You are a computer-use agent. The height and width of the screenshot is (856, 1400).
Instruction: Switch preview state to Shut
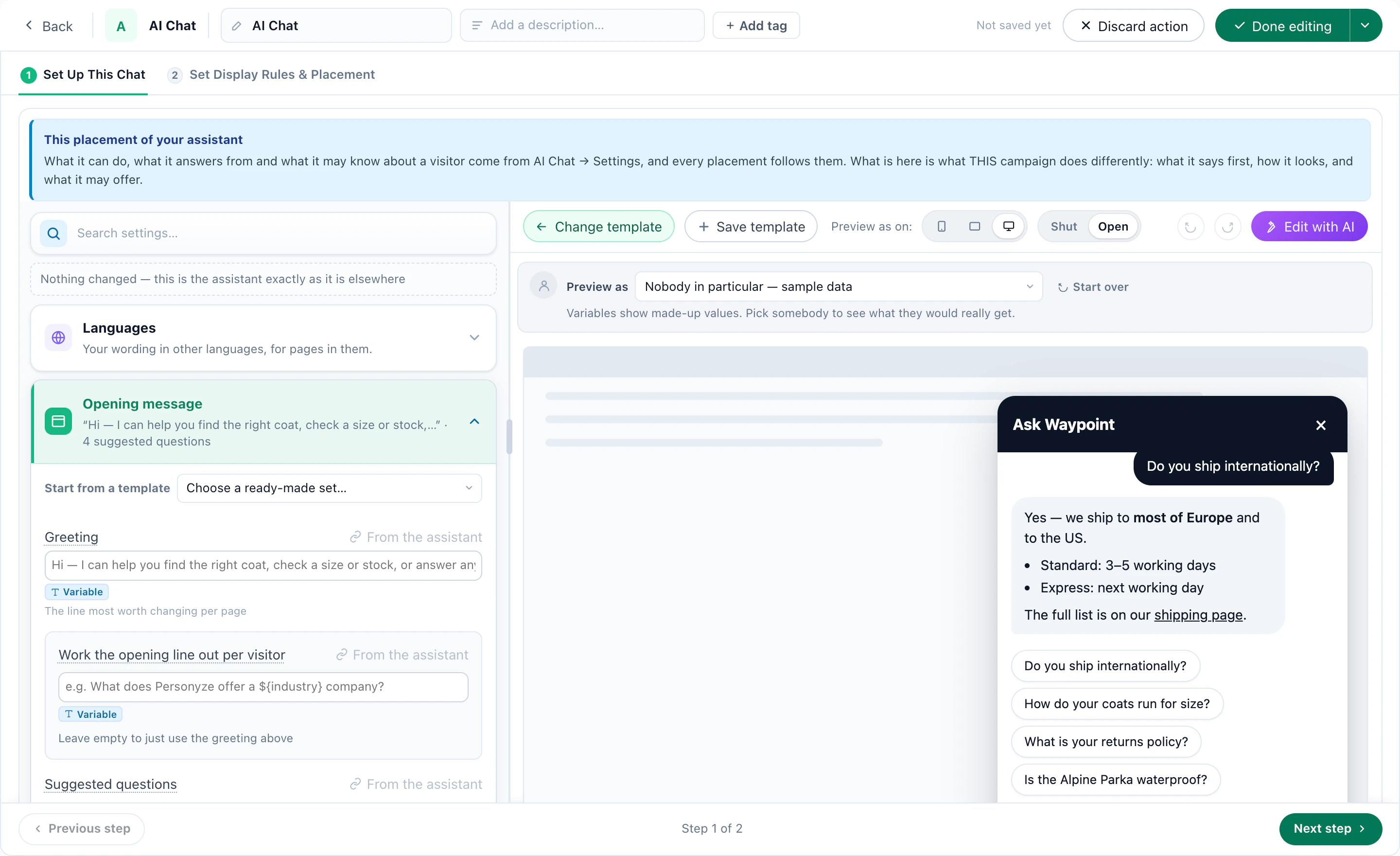[x=1064, y=226]
